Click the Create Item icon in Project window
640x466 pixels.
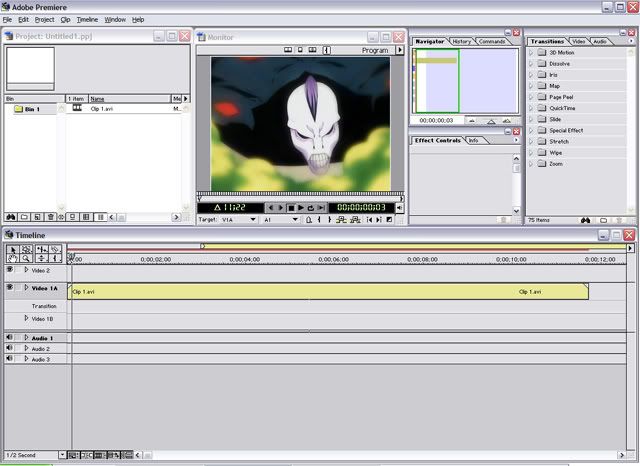(37, 217)
